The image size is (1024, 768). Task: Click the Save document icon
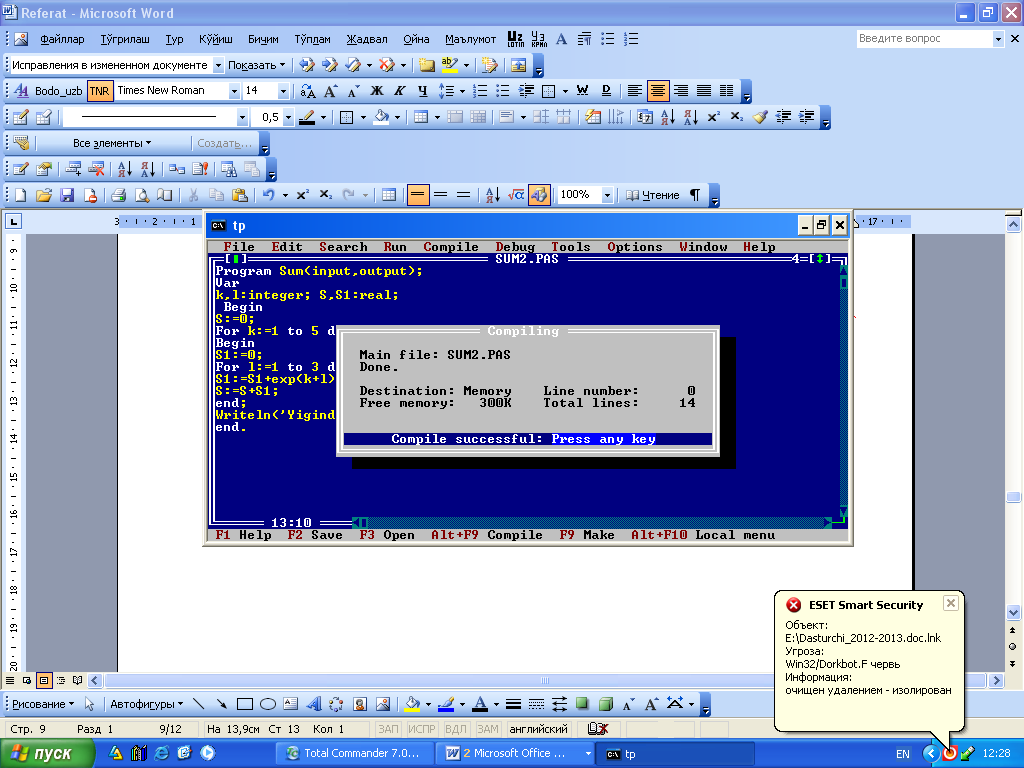coord(68,195)
